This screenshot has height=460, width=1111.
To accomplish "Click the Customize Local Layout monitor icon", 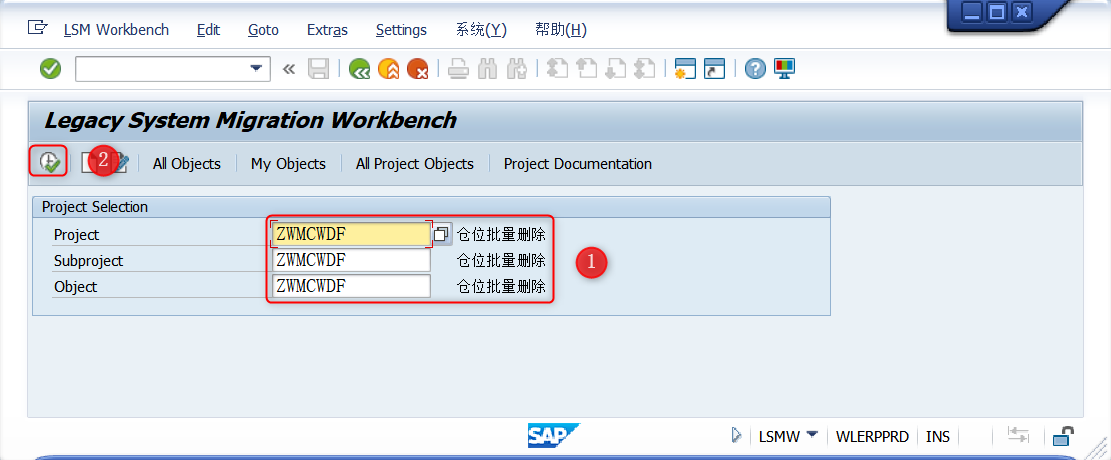I will tap(784, 69).
